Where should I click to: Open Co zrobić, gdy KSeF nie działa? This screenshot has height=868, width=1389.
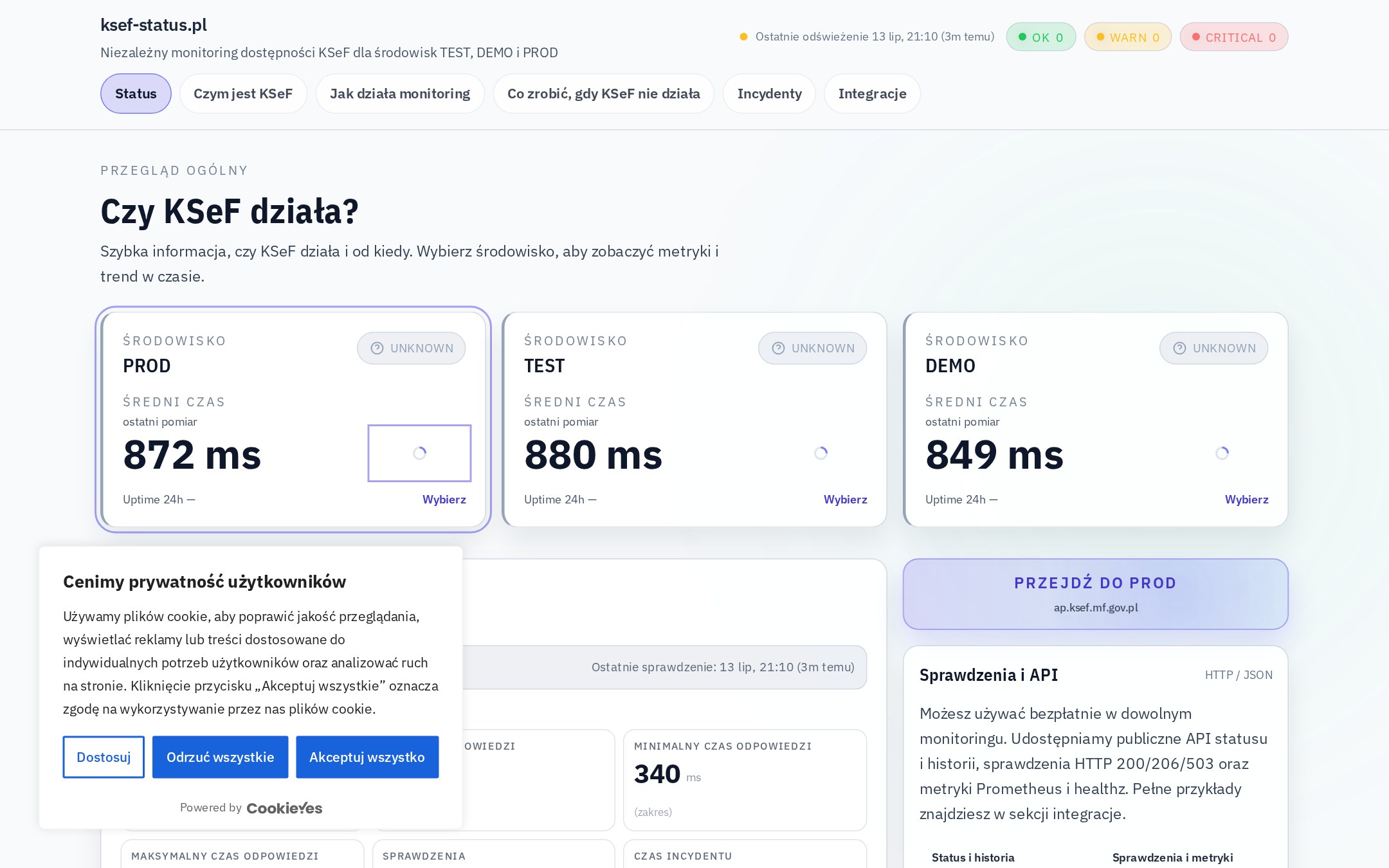[604, 94]
